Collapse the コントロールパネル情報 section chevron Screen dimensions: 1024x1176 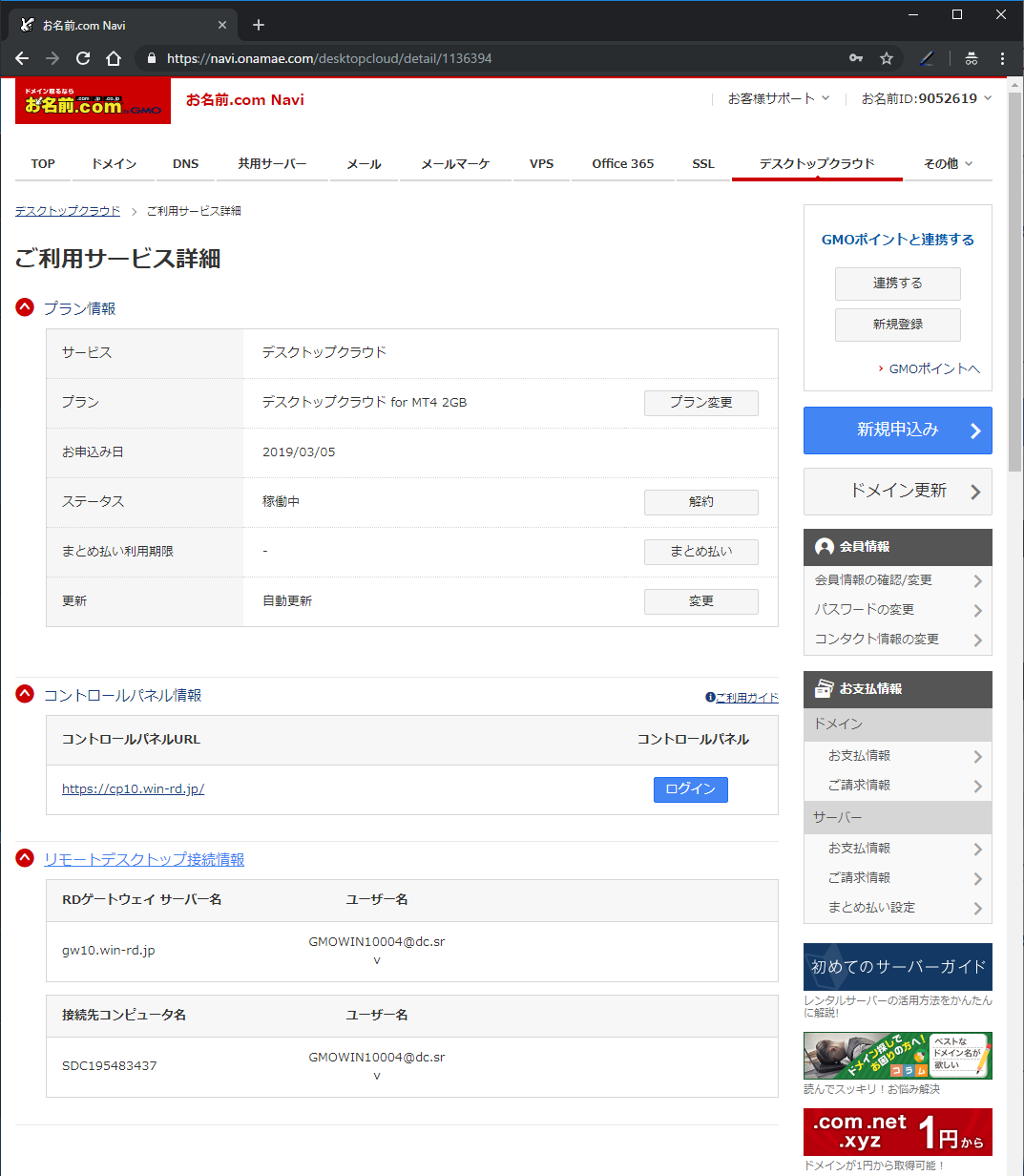click(x=25, y=694)
